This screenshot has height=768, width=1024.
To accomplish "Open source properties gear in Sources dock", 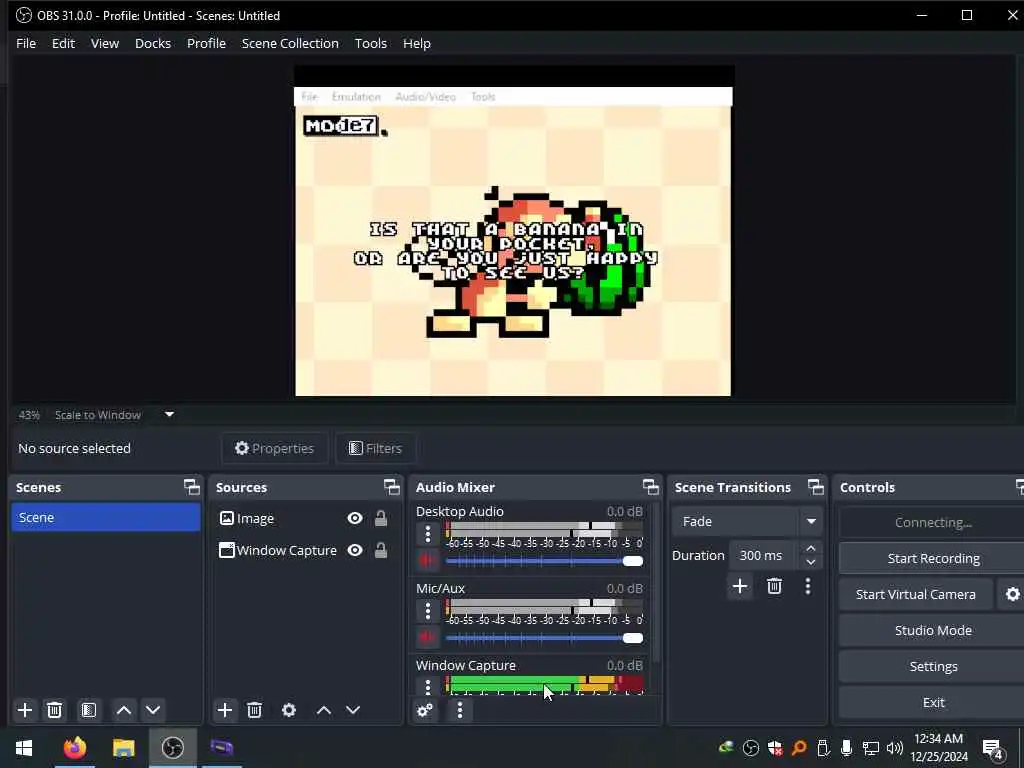I will pos(289,710).
